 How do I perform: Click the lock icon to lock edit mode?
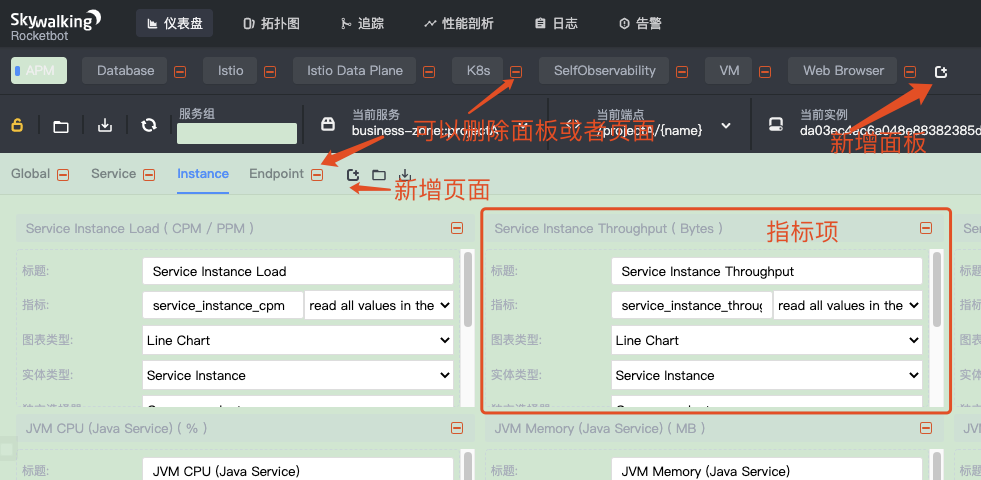tap(17, 125)
